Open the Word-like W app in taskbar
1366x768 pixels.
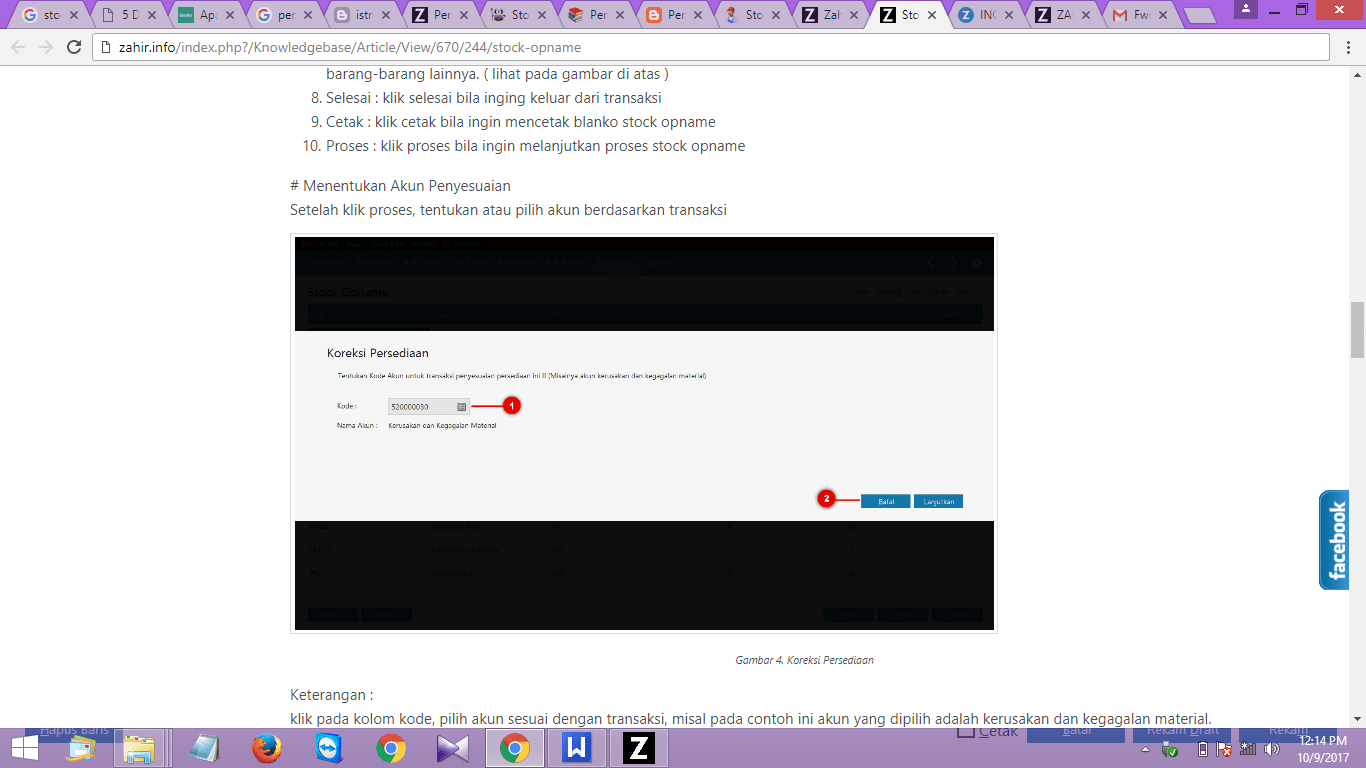[x=577, y=748]
